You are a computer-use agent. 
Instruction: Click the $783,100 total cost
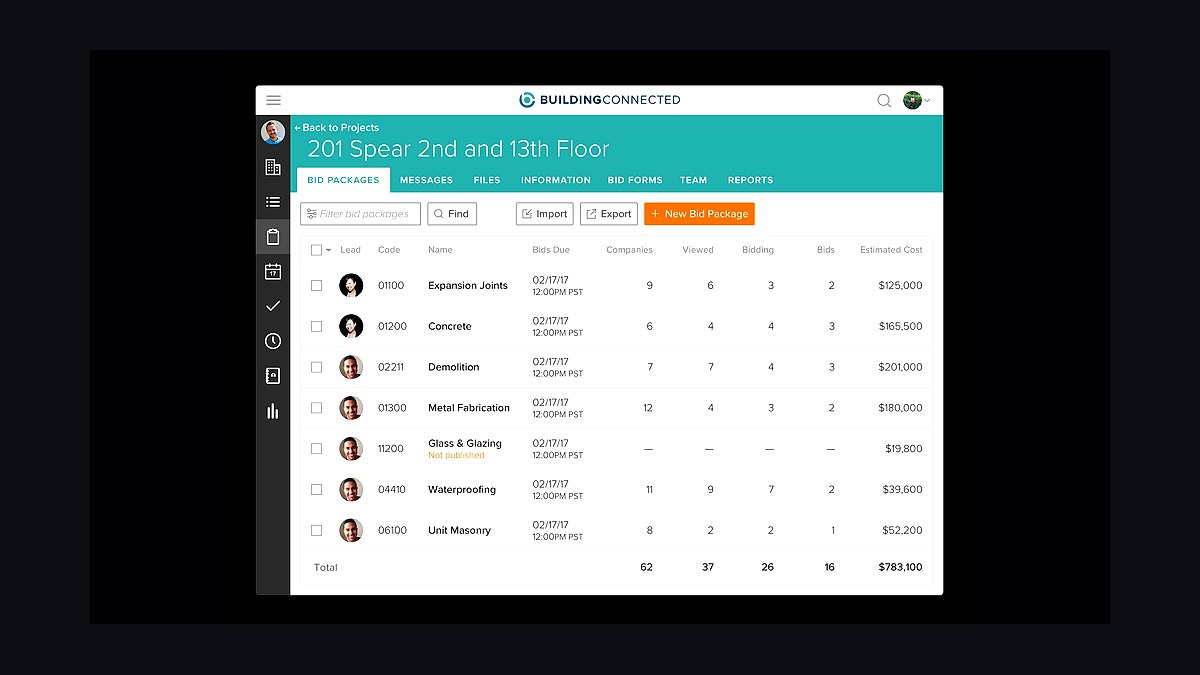coord(900,567)
